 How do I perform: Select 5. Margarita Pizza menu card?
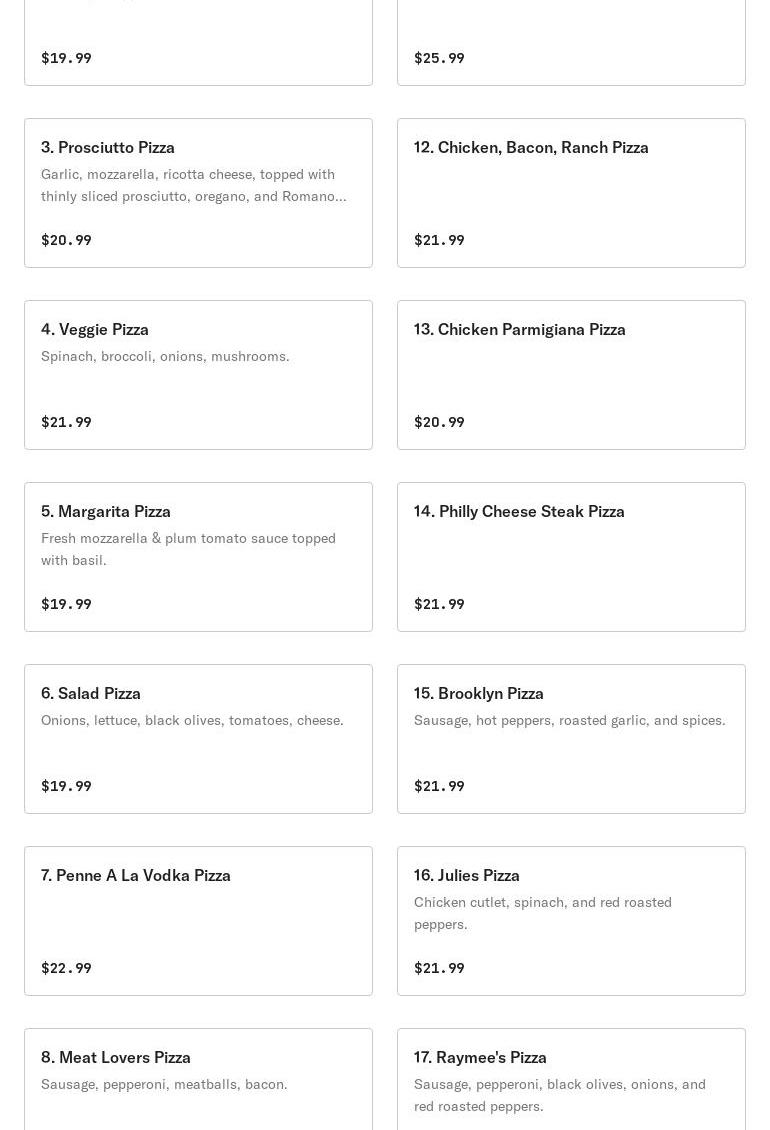pos(198,557)
